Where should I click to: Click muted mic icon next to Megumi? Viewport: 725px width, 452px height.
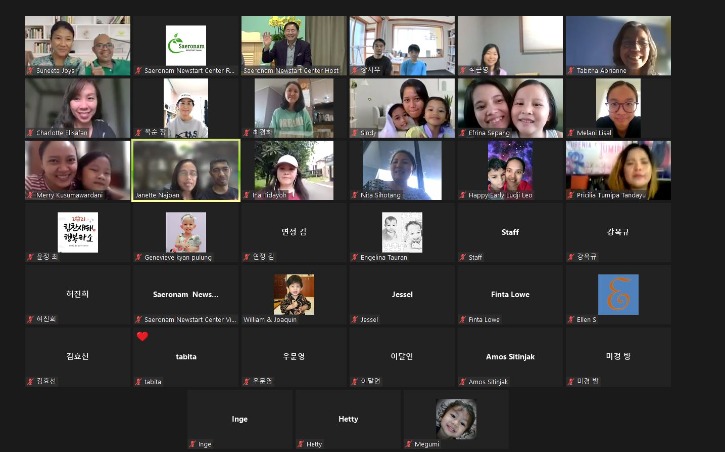(409, 444)
